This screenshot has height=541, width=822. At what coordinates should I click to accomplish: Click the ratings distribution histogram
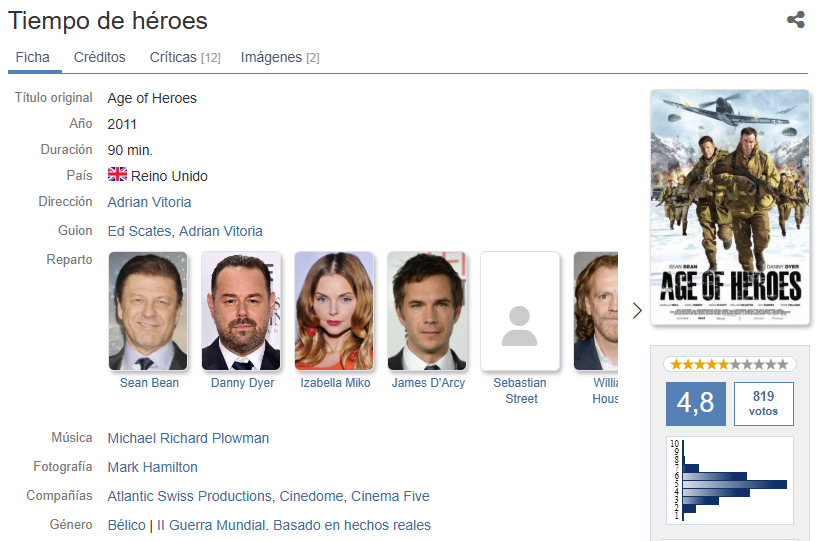[730, 480]
